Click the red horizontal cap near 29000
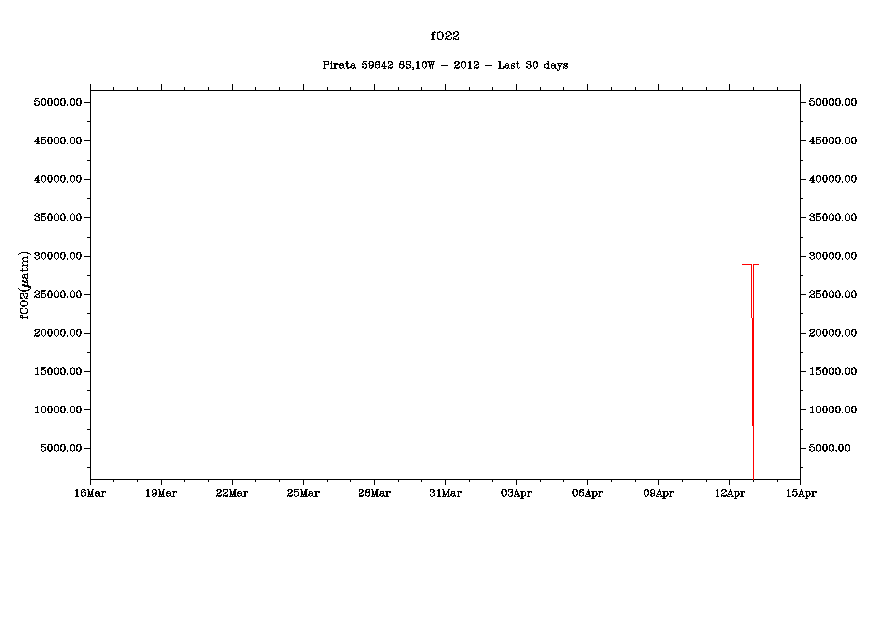Image resolution: width=891 pixels, height=630 pixels. tap(750, 265)
